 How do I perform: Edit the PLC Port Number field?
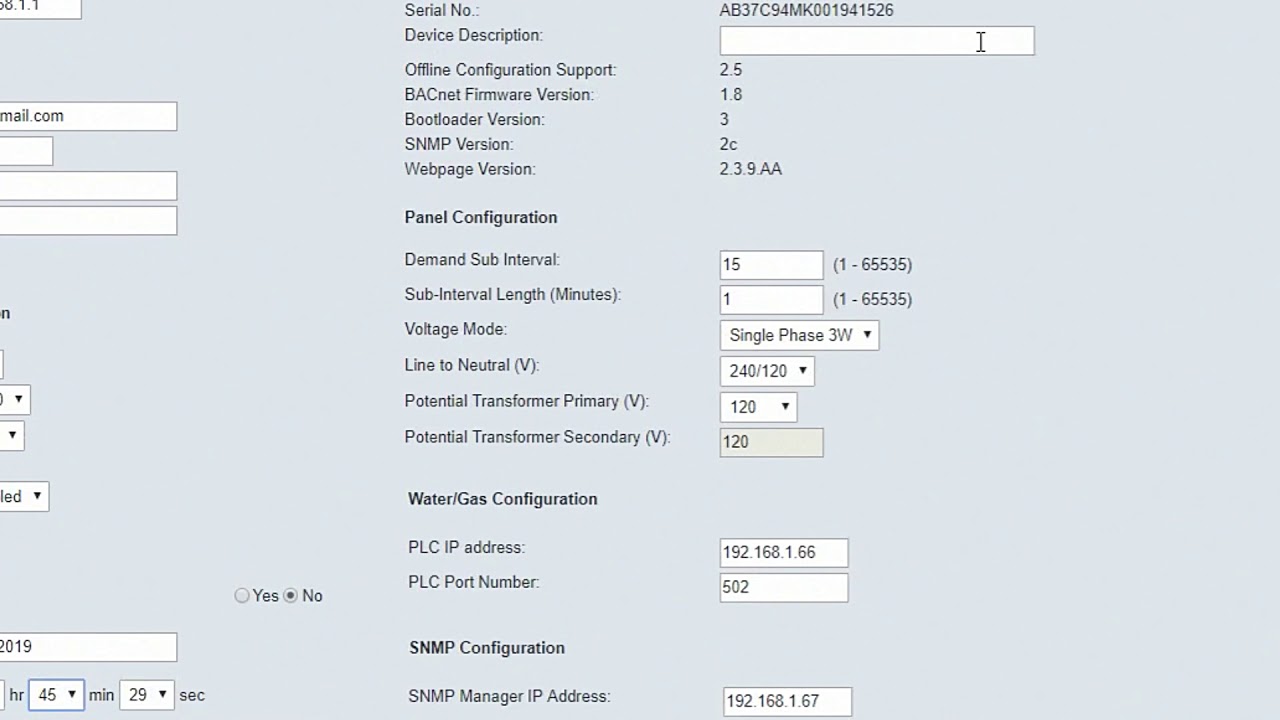click(784, 587)
